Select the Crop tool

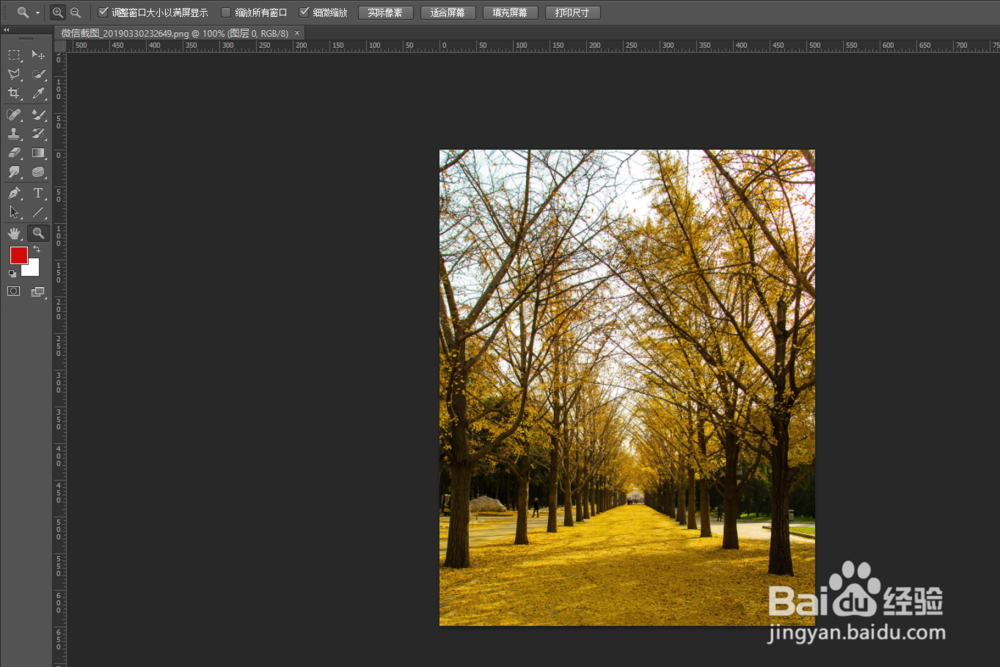click(x=14, y=94)
